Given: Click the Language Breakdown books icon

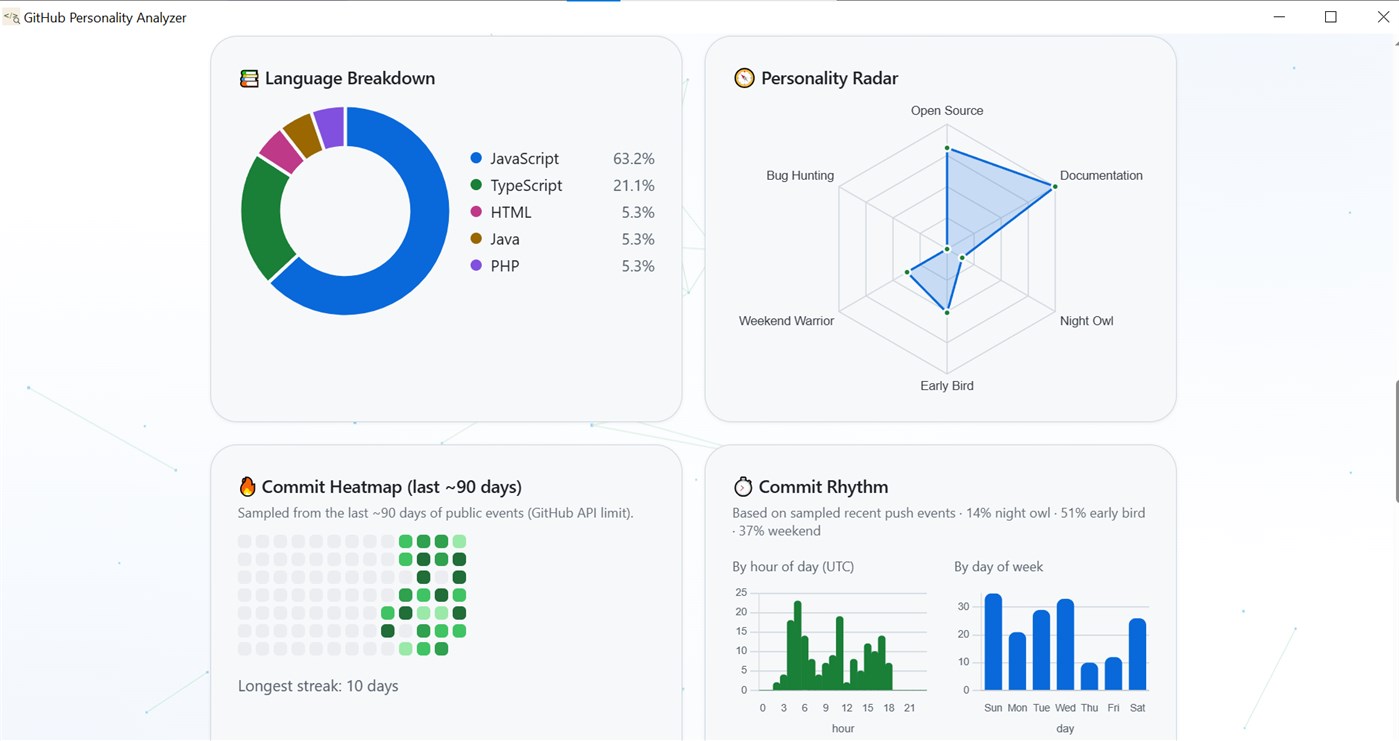Looking at the screenshot, I should [249, 78].
